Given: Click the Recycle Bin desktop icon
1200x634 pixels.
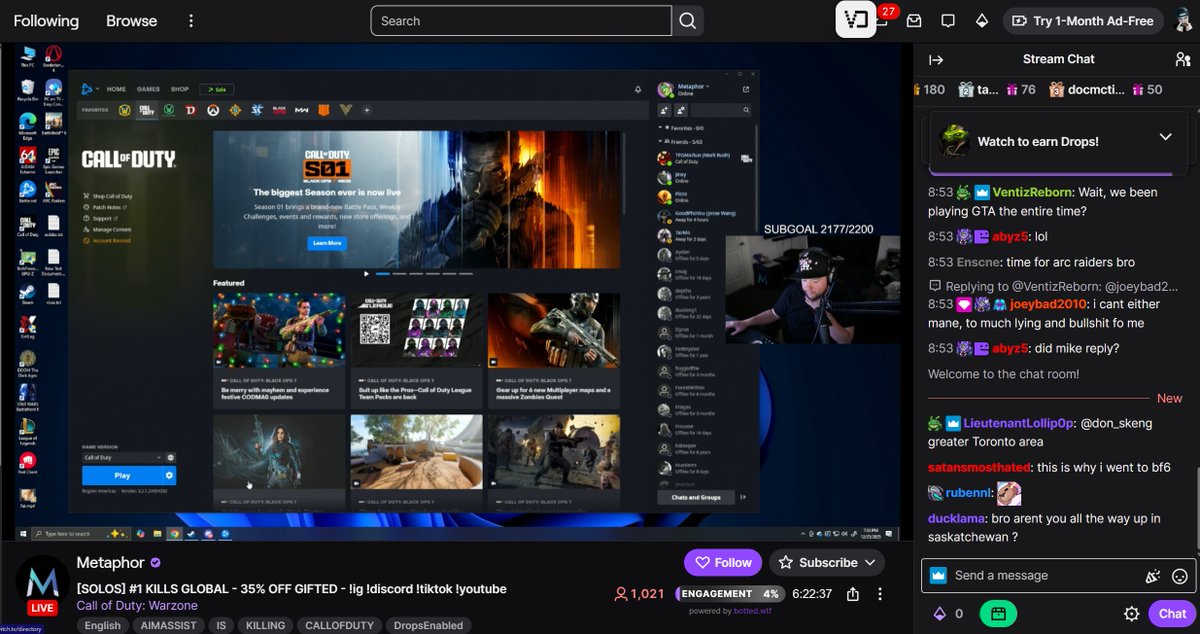Looking at the screenshot, I should click(x=27, y=91).
